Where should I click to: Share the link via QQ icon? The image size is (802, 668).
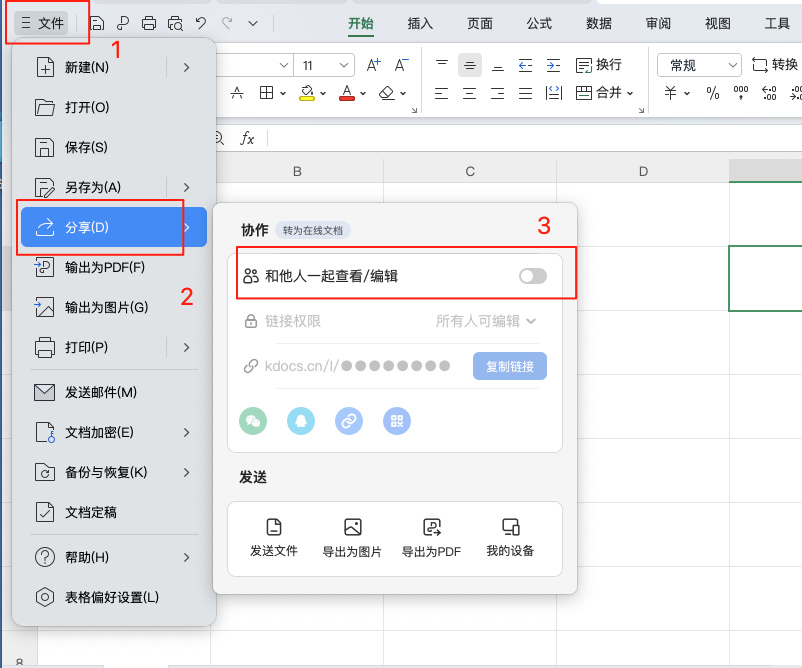301,421
